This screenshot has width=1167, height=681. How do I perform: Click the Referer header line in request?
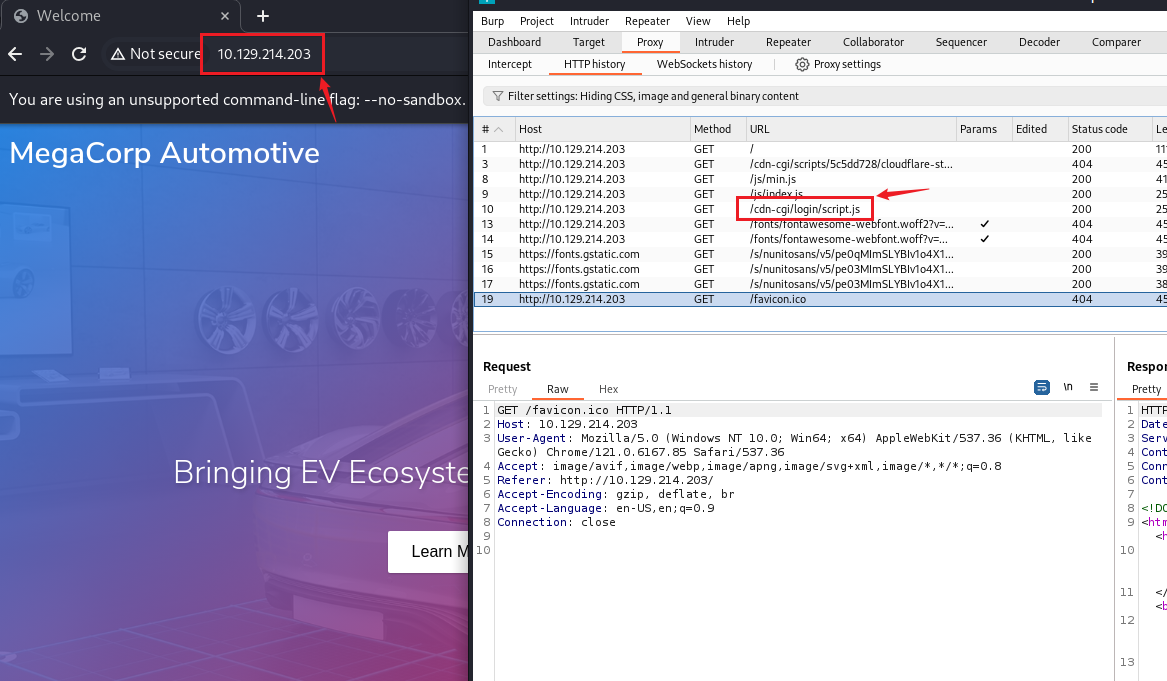point(605,481)
